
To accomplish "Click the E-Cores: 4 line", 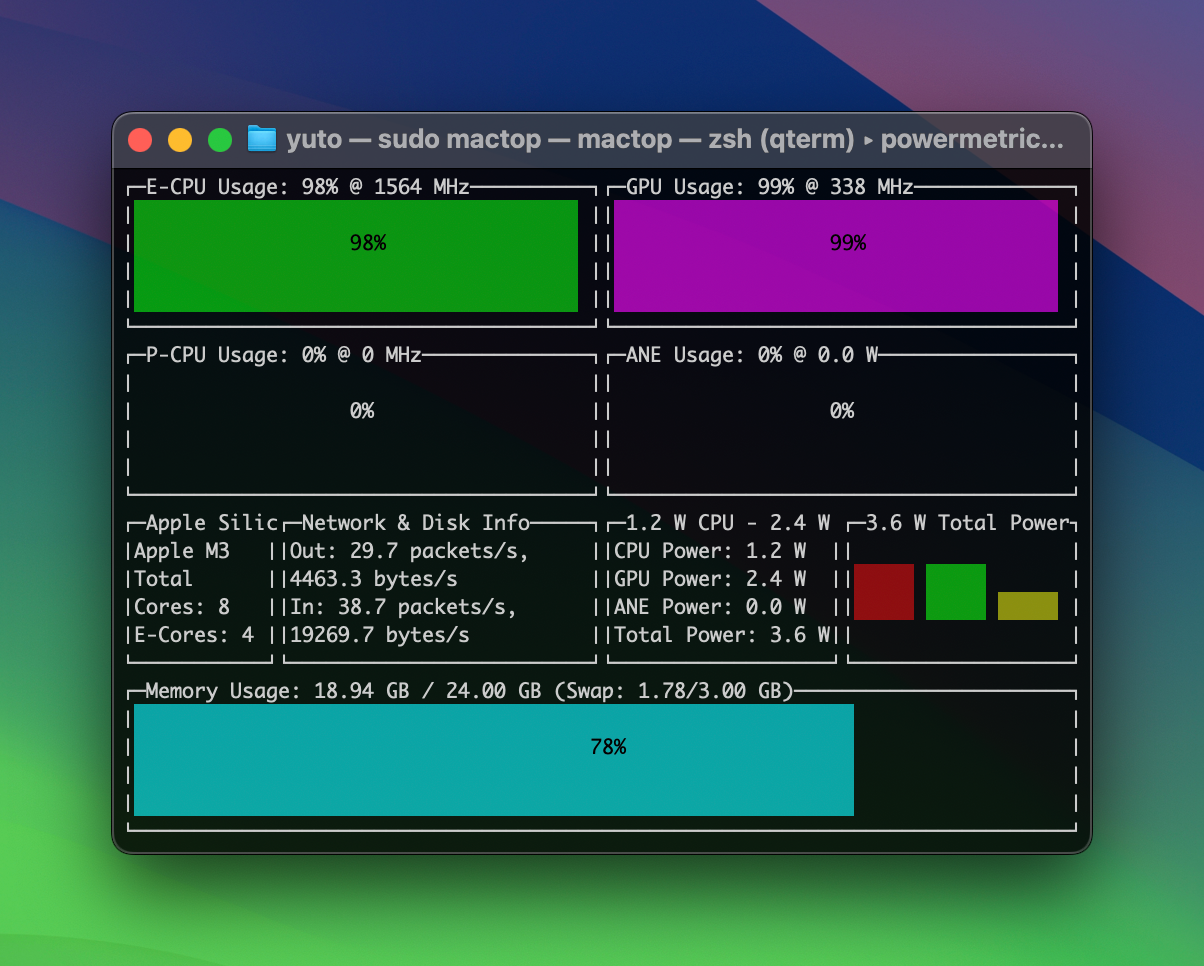I will (193, 635).
